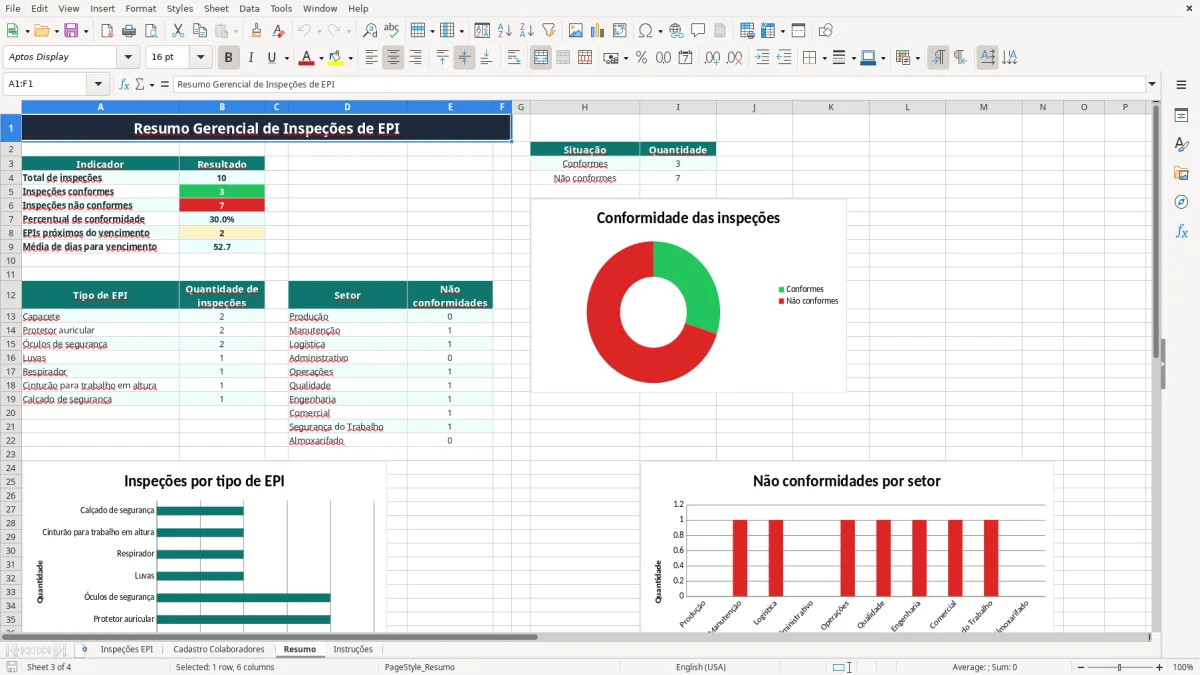Click English (USA) language in status bar
This screenshot has width=1200, height=675.
701,667
